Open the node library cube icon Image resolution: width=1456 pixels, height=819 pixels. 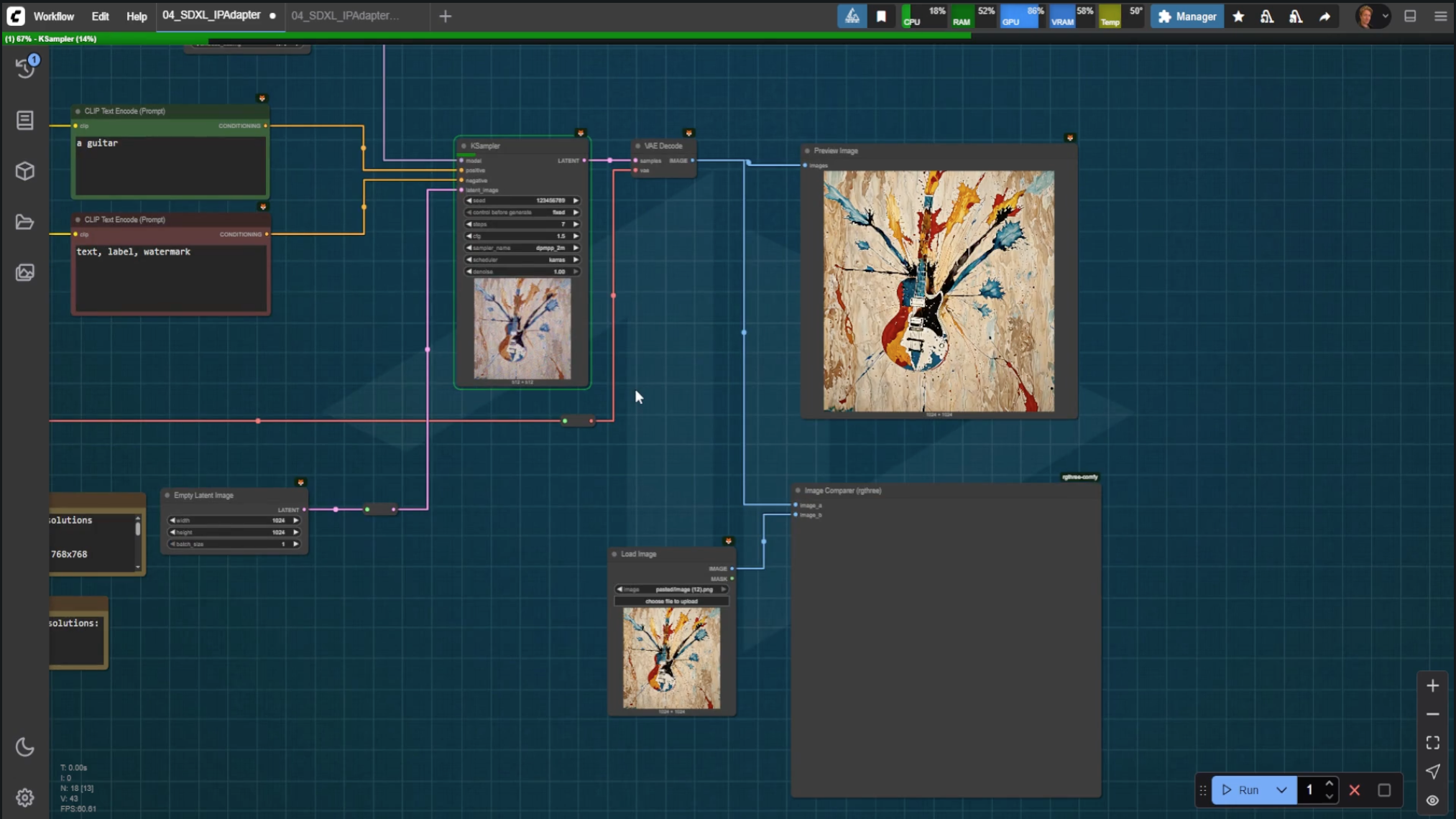(25, 171)
